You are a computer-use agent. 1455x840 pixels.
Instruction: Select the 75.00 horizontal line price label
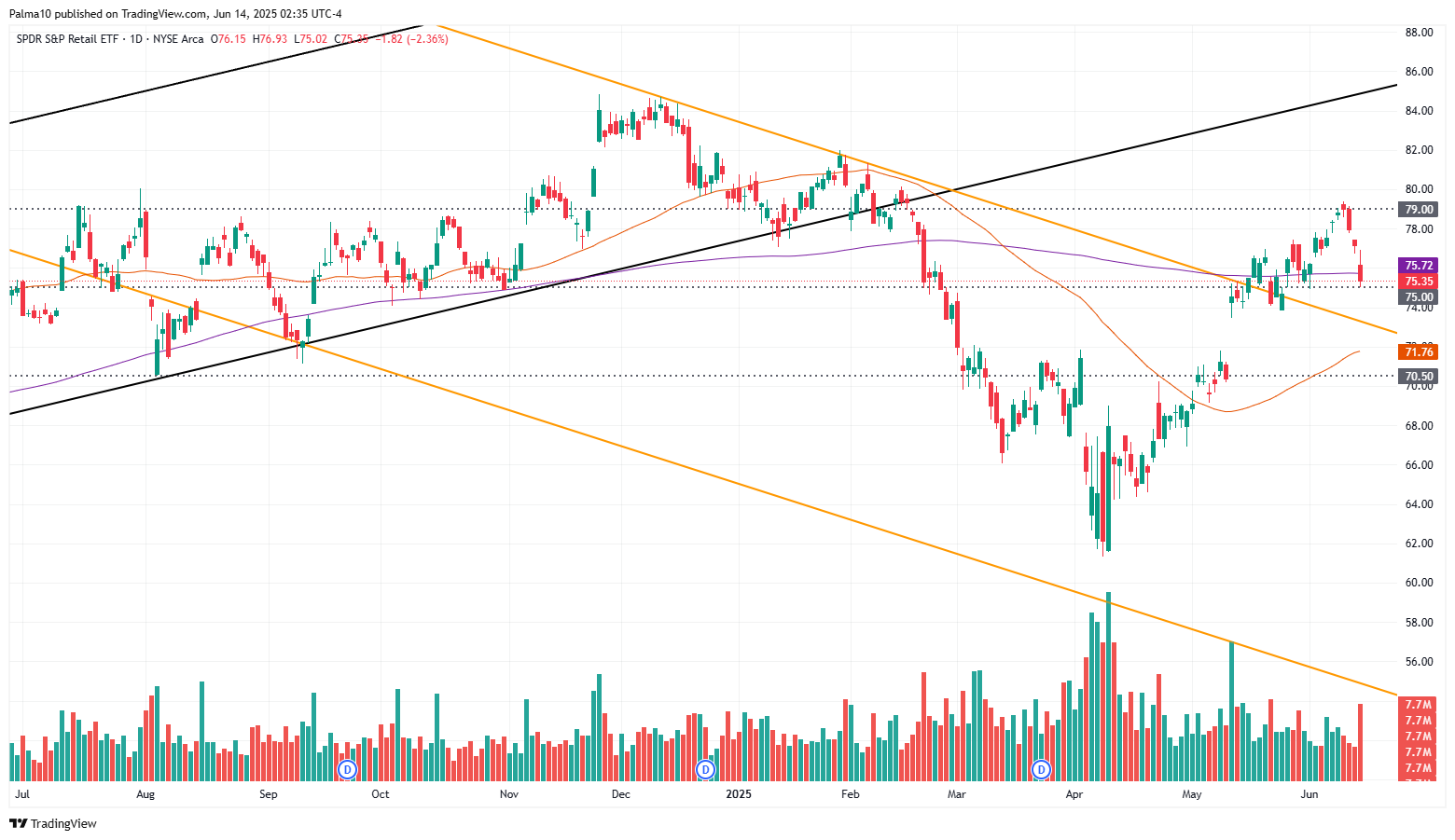pos(1419,297)
